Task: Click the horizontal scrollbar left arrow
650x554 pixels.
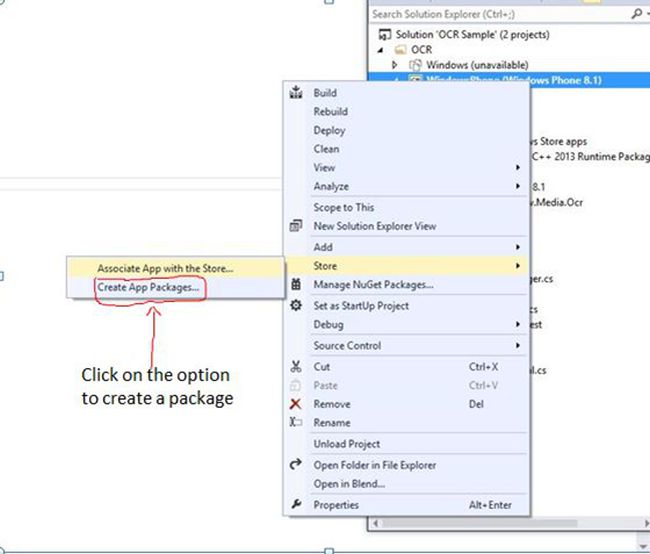Action: click(x=375, y=523)
